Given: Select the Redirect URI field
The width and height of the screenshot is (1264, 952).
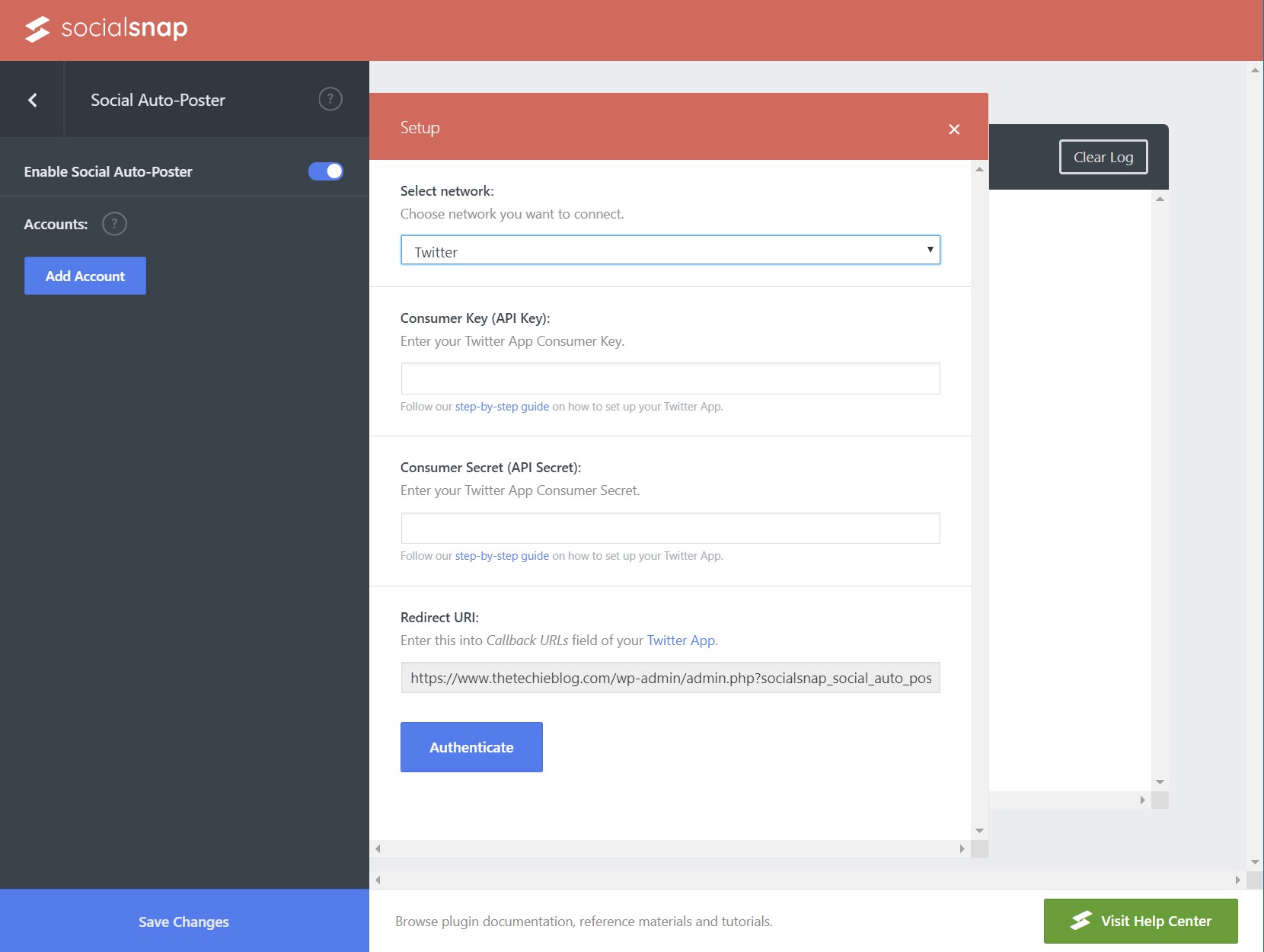Looking at the screenshot, I should pyautogui.click(x=670, y=678).
